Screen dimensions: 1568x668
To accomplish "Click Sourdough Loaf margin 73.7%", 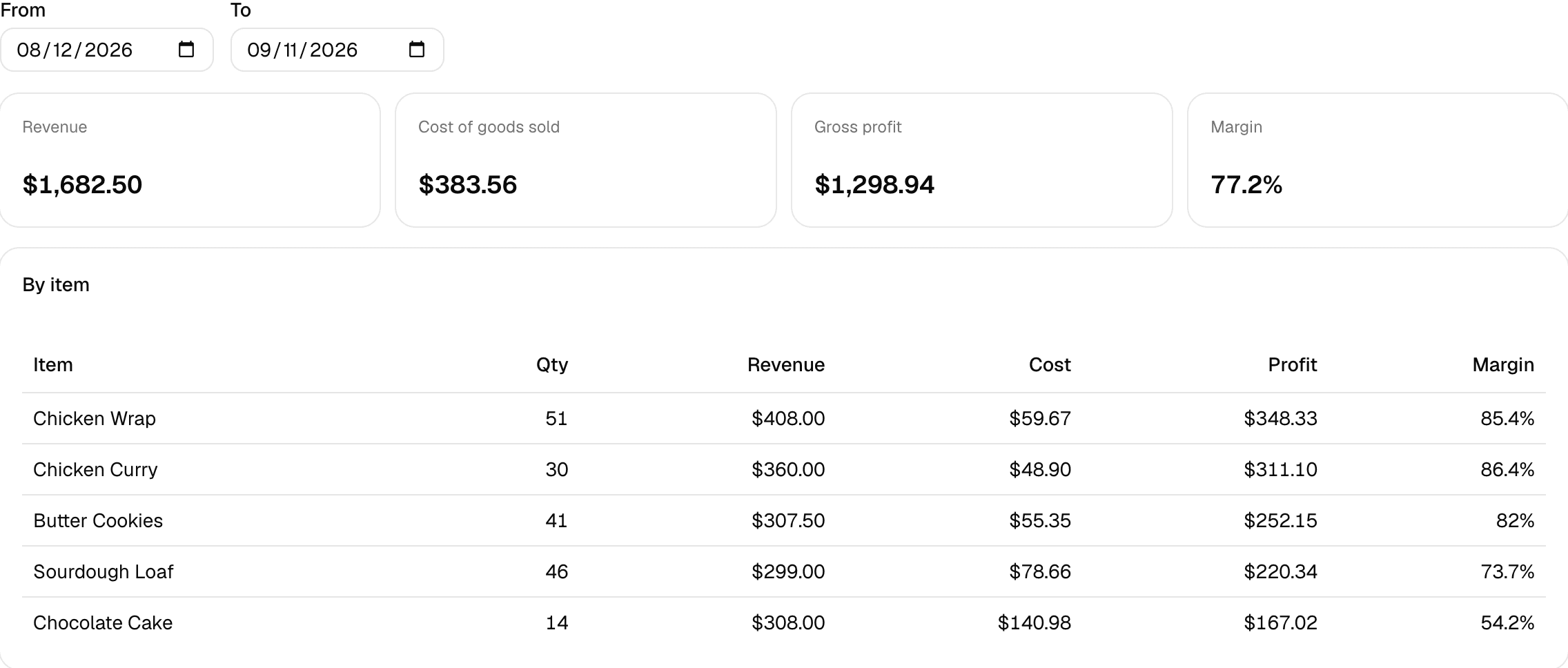I will tap(1507, 572).
